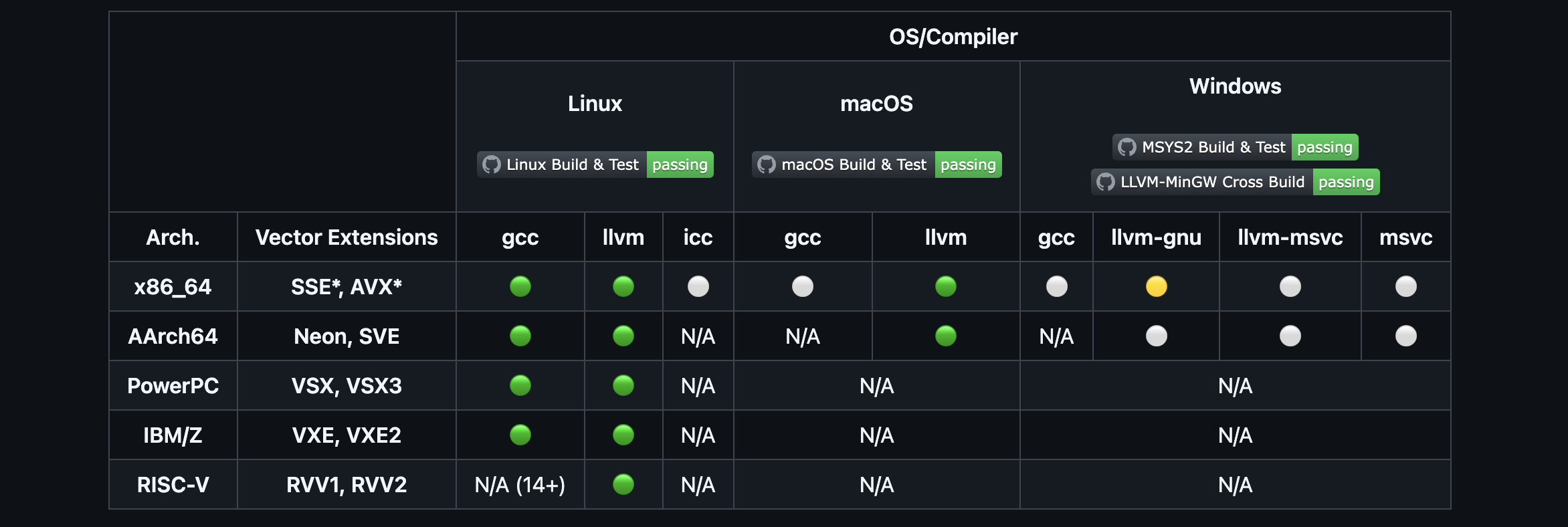Click the green dot for x86_64 Linux llvm
1568x527 pixels.
pos(623,286)
